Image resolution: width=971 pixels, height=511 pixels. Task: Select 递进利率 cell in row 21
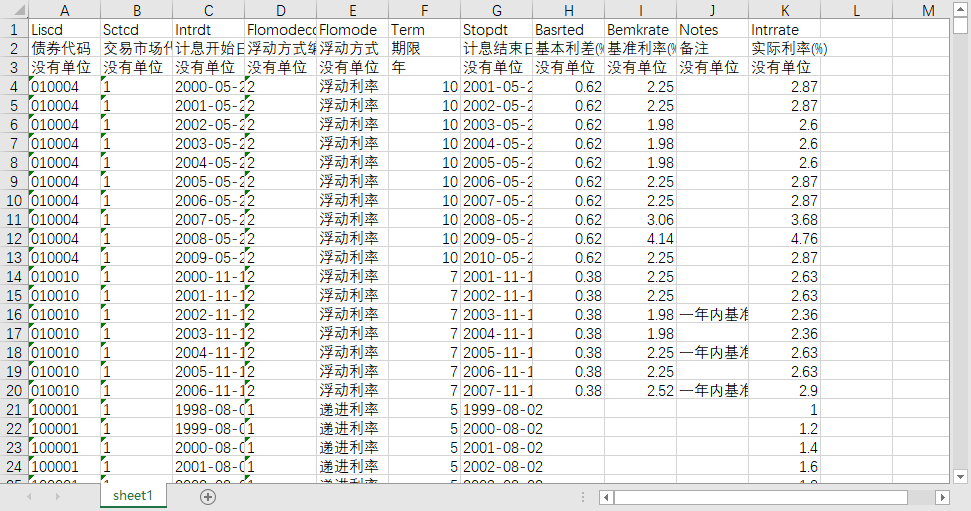pos(352,409)
